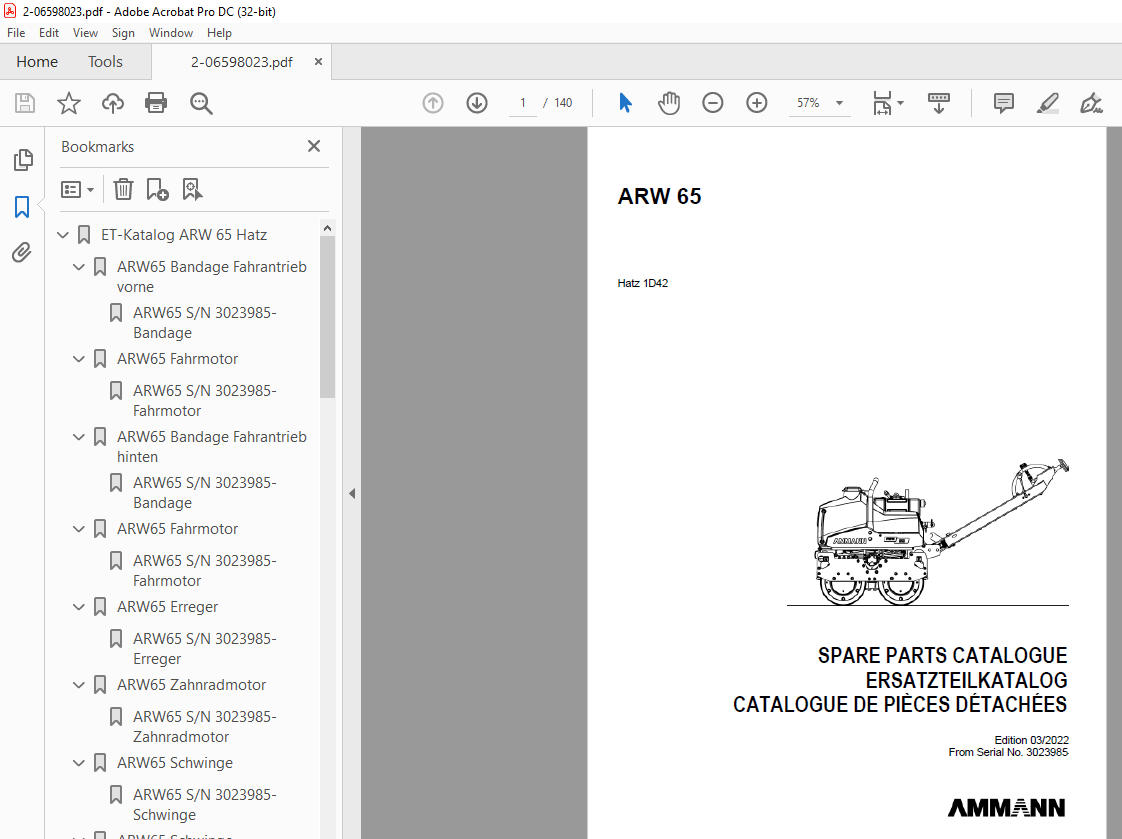Add file to starred with star icon
This screenshot has width=1122, height=839.
(x=69, y=103)
